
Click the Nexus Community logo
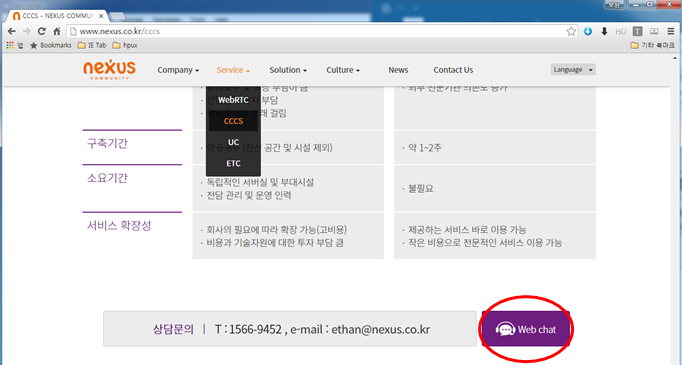pyautogui.click(x=109, y=69)
